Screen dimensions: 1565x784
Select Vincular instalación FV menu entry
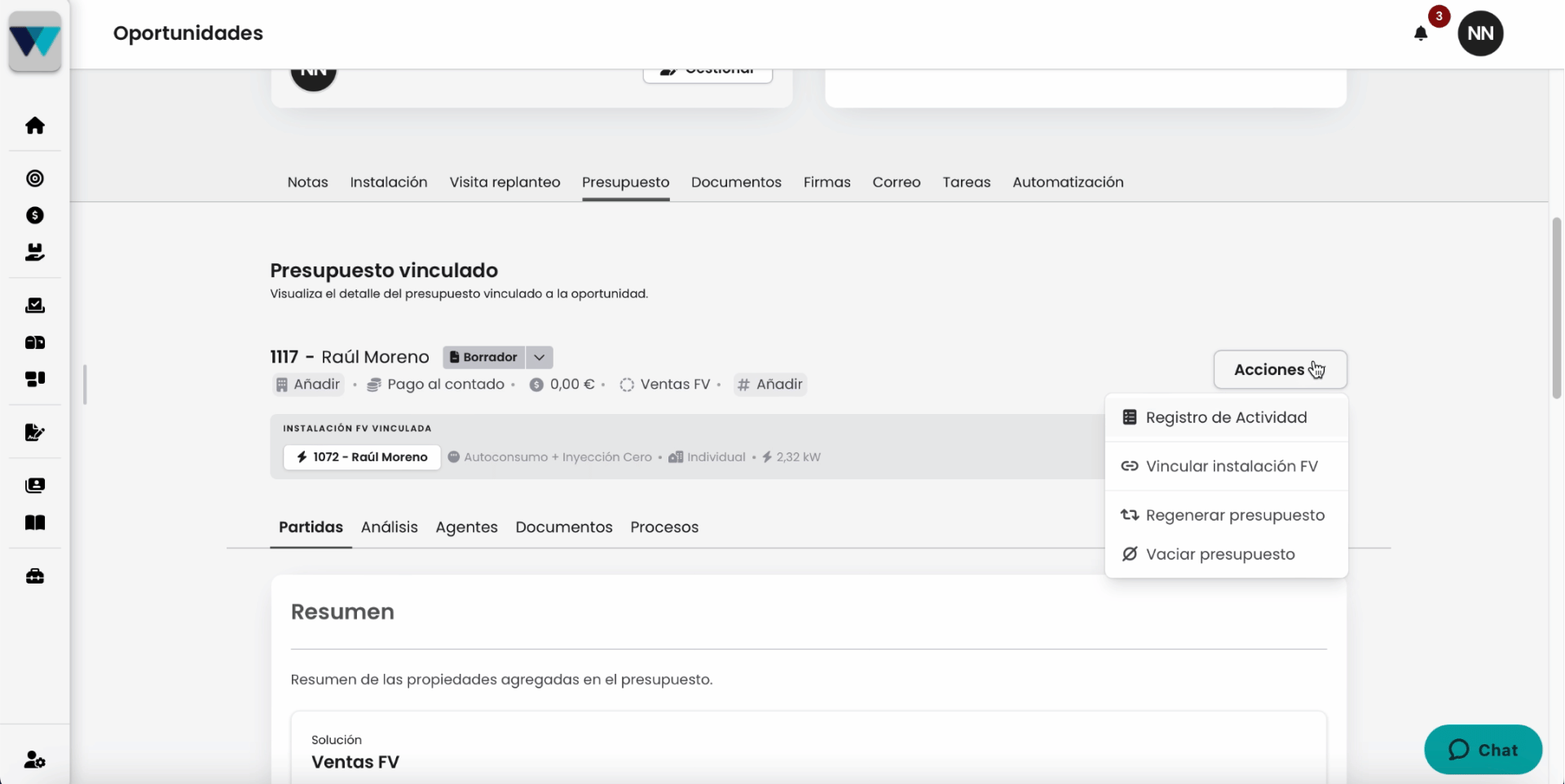pos(1226,466)
